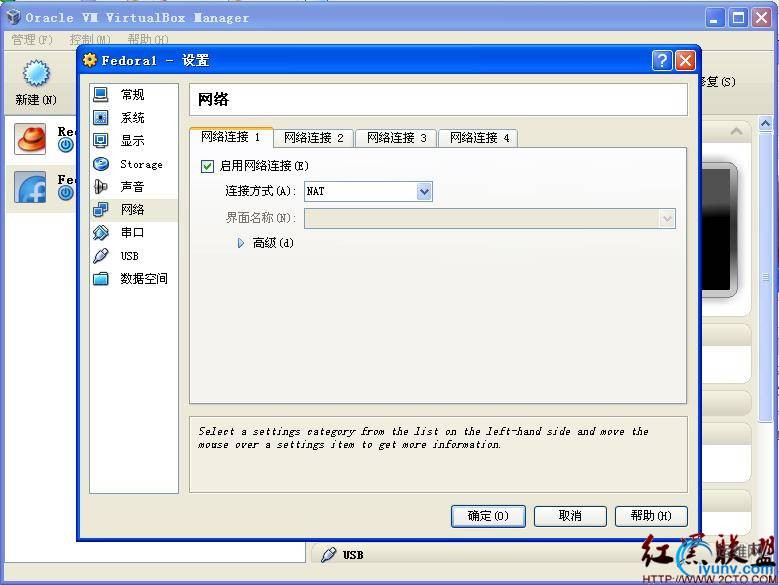Select the Storage disc icon

click(x=101, y=164)
